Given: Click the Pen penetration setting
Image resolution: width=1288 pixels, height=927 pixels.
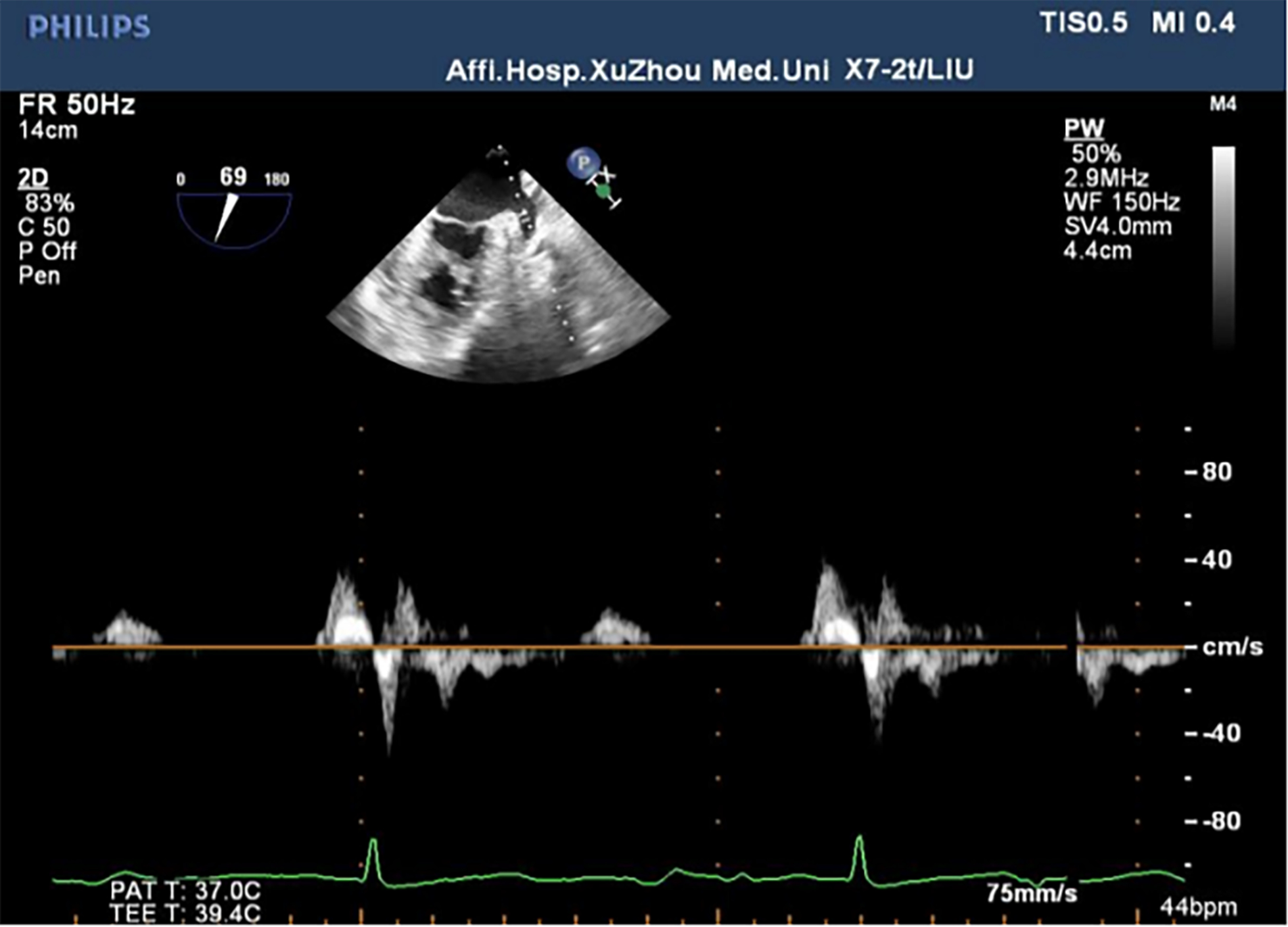Looking at the screenshot, I should click(39, 275).
